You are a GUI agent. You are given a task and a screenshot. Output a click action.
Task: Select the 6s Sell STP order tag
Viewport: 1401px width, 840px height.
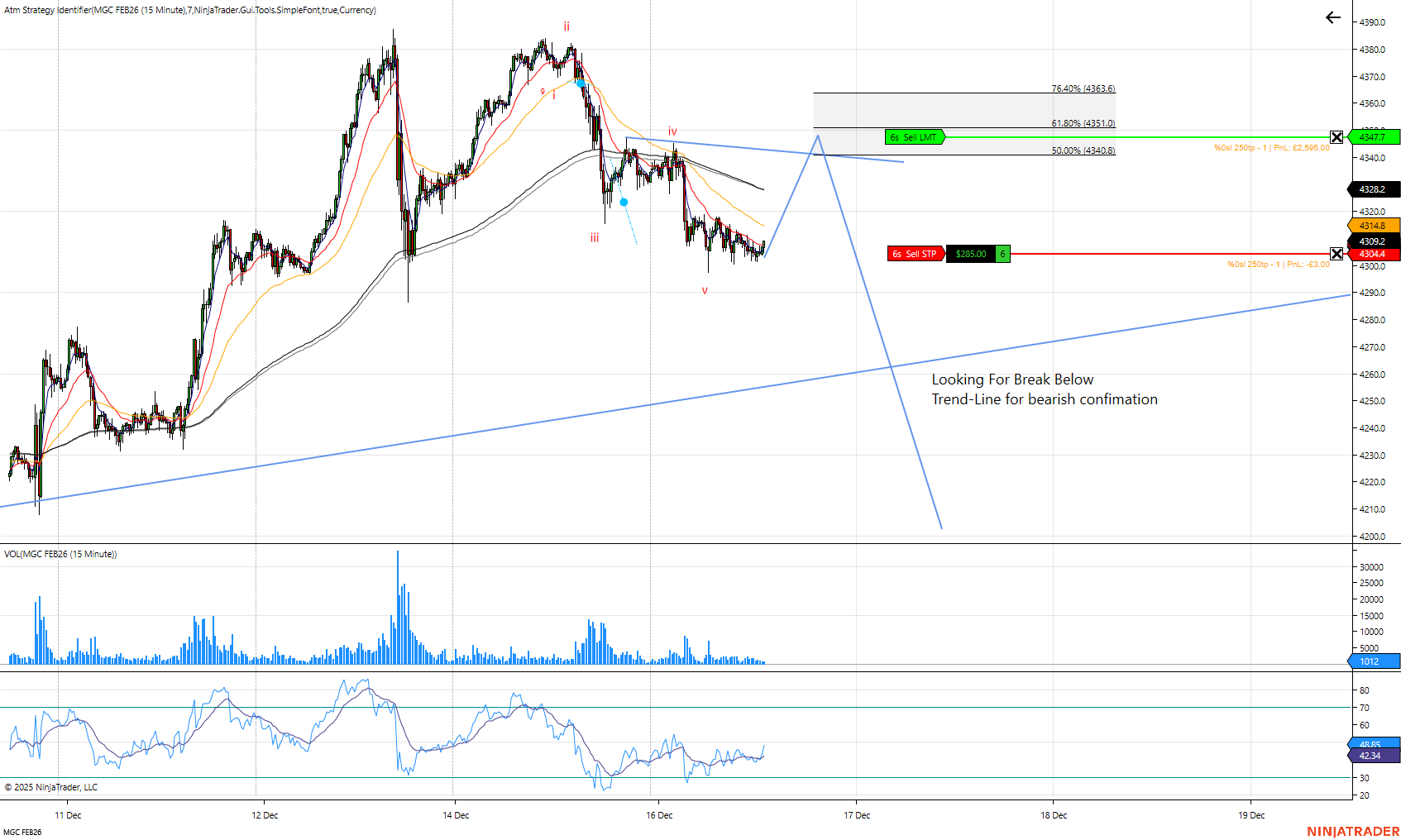point(915,254)
